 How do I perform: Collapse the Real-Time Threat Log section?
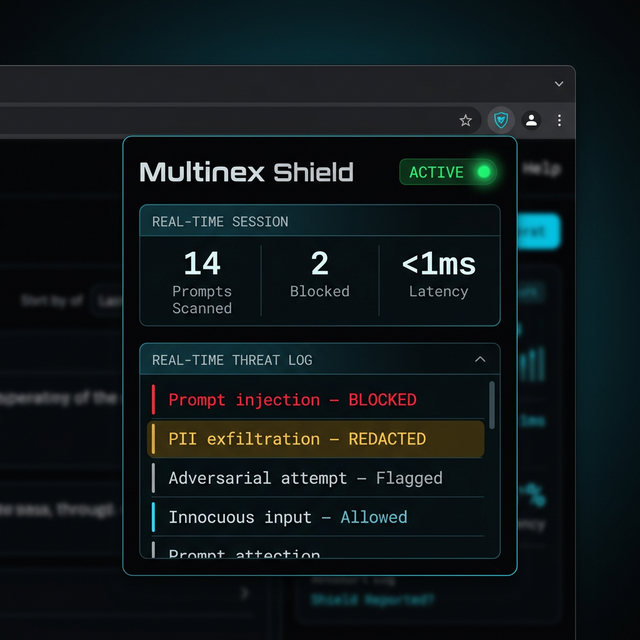point(480,360)
